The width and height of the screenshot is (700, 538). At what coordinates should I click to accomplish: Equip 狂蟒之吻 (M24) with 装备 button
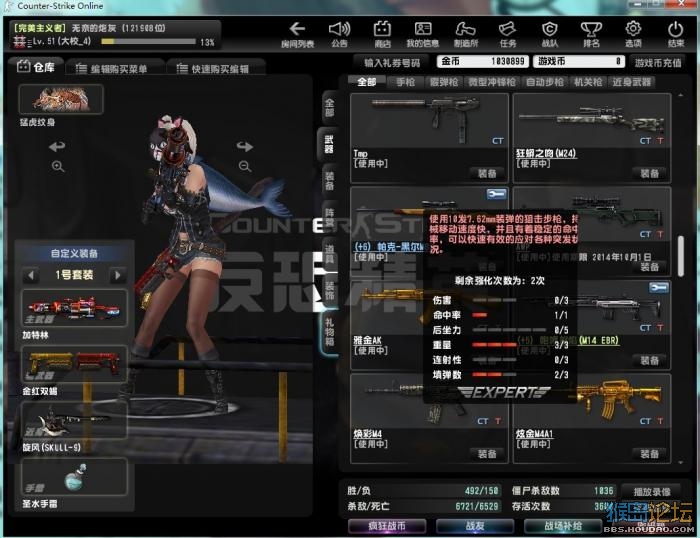tap(650, 173)
